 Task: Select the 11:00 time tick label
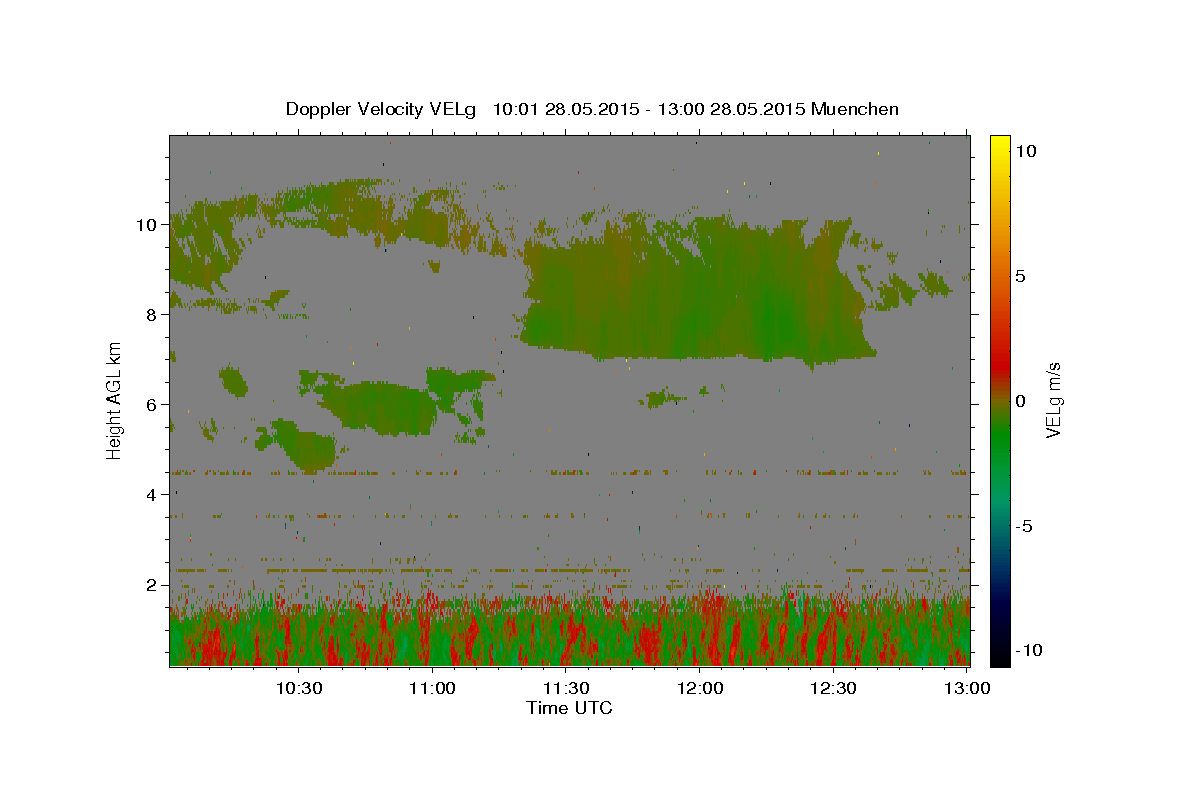point(433,688)
